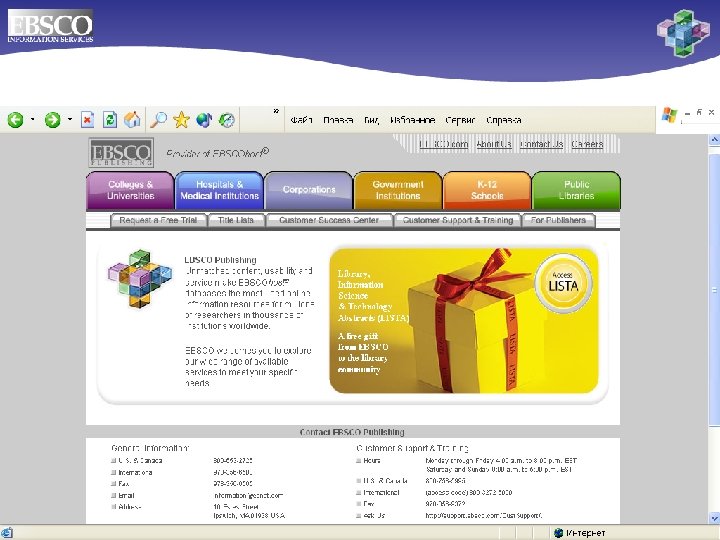Click the EBSCO Information Services header logo
Viewport: 720px width, 540px height.
pos(51,26)
